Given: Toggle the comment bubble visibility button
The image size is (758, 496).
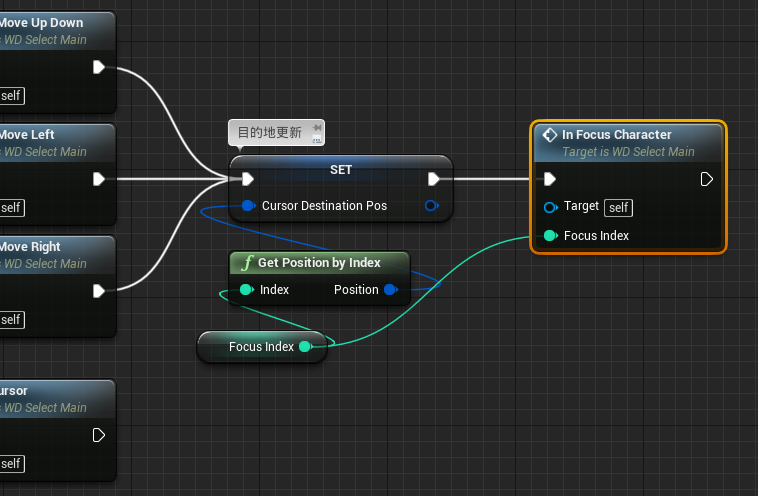Looking at the screenshot, I should click(317, 139).
